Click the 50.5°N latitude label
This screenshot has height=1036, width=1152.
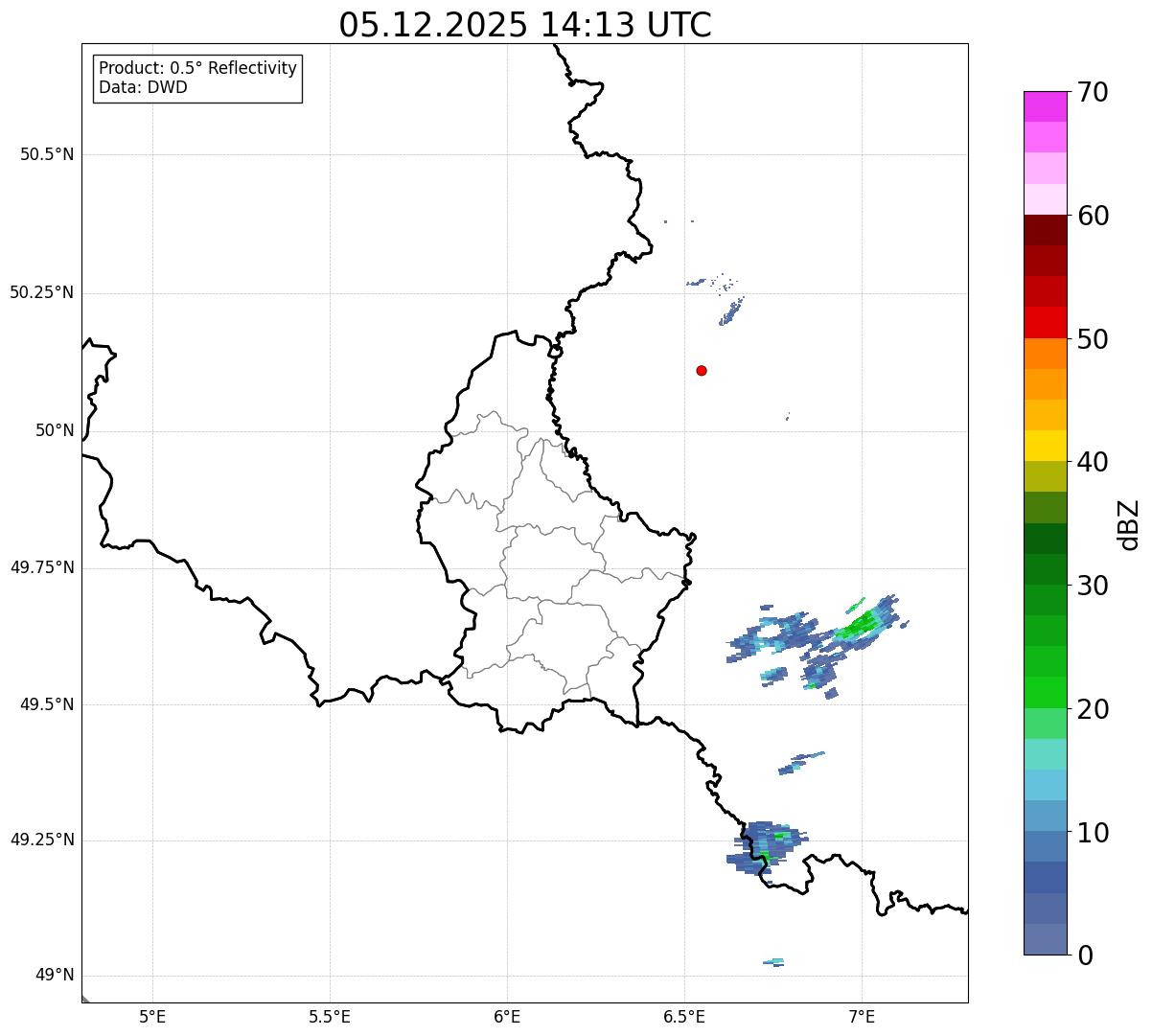(47, 154)
